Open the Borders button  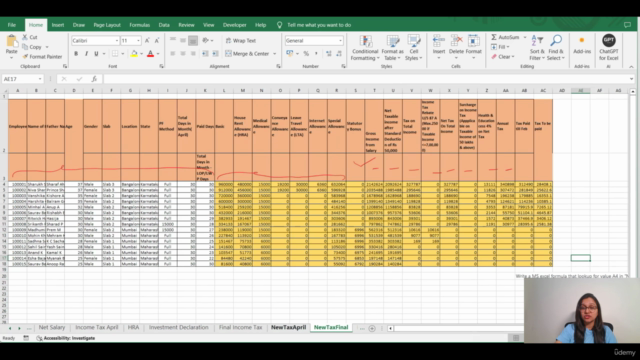point(115,53)
